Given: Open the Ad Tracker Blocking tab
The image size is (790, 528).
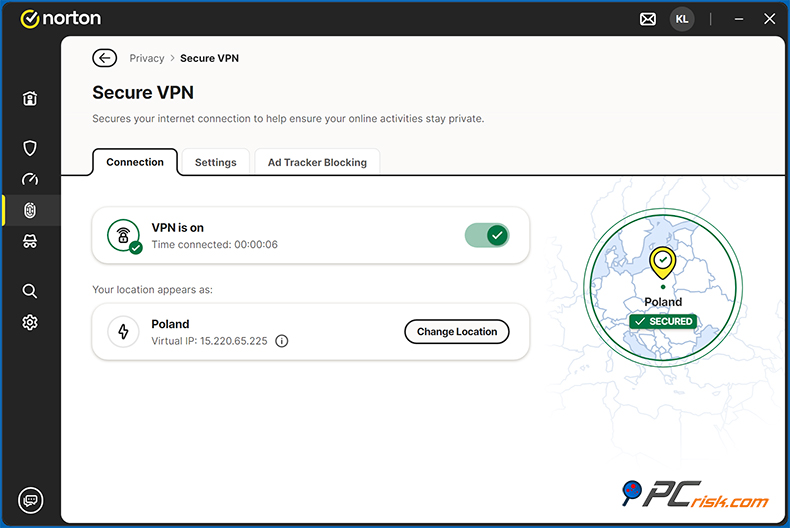Looking at the screenshot, I should point(317,162).
